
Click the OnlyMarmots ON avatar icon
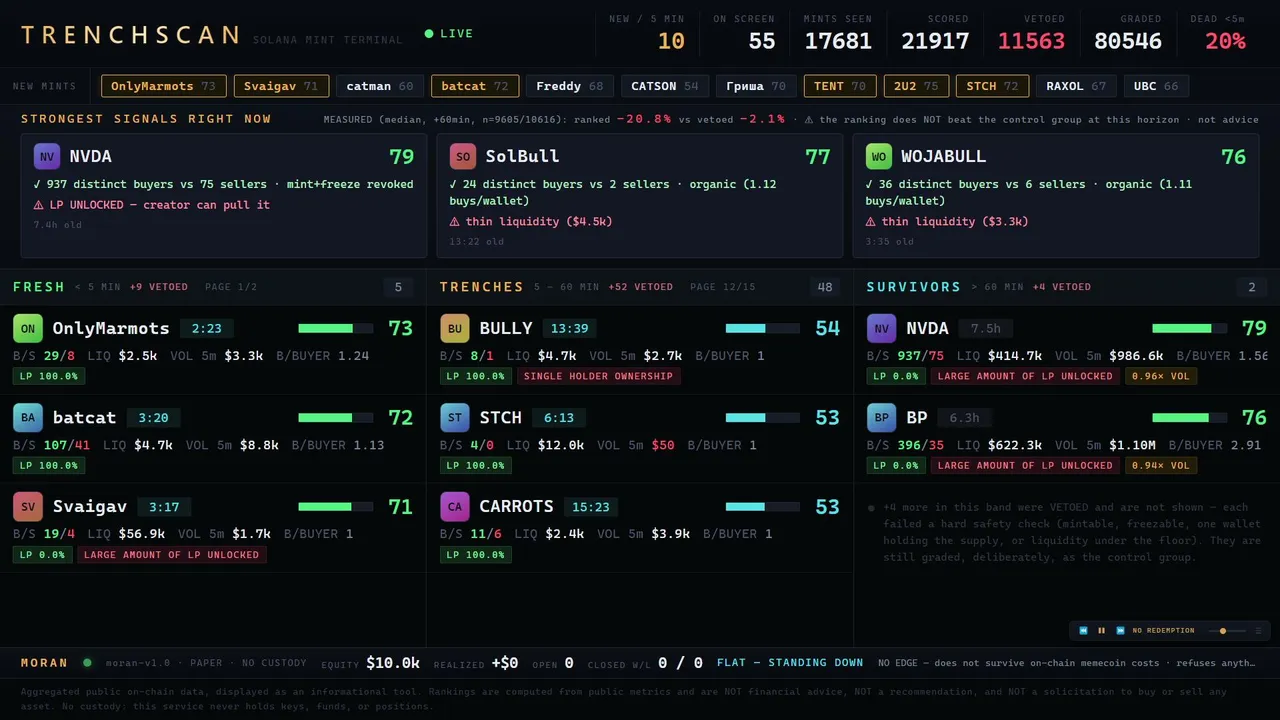coord(28,328)
